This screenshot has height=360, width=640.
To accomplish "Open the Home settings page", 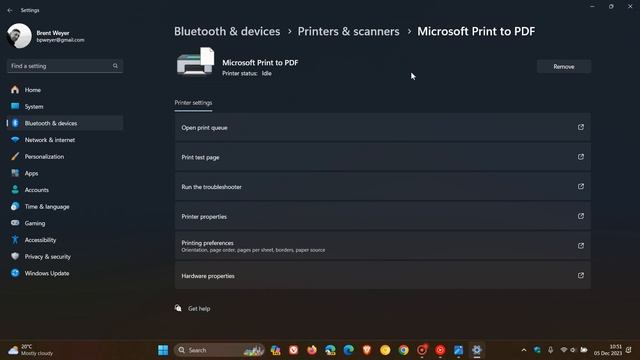I will point(64,90).
